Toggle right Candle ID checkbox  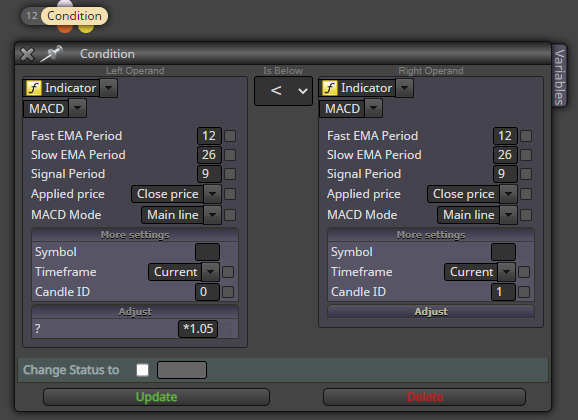[524, 292]
